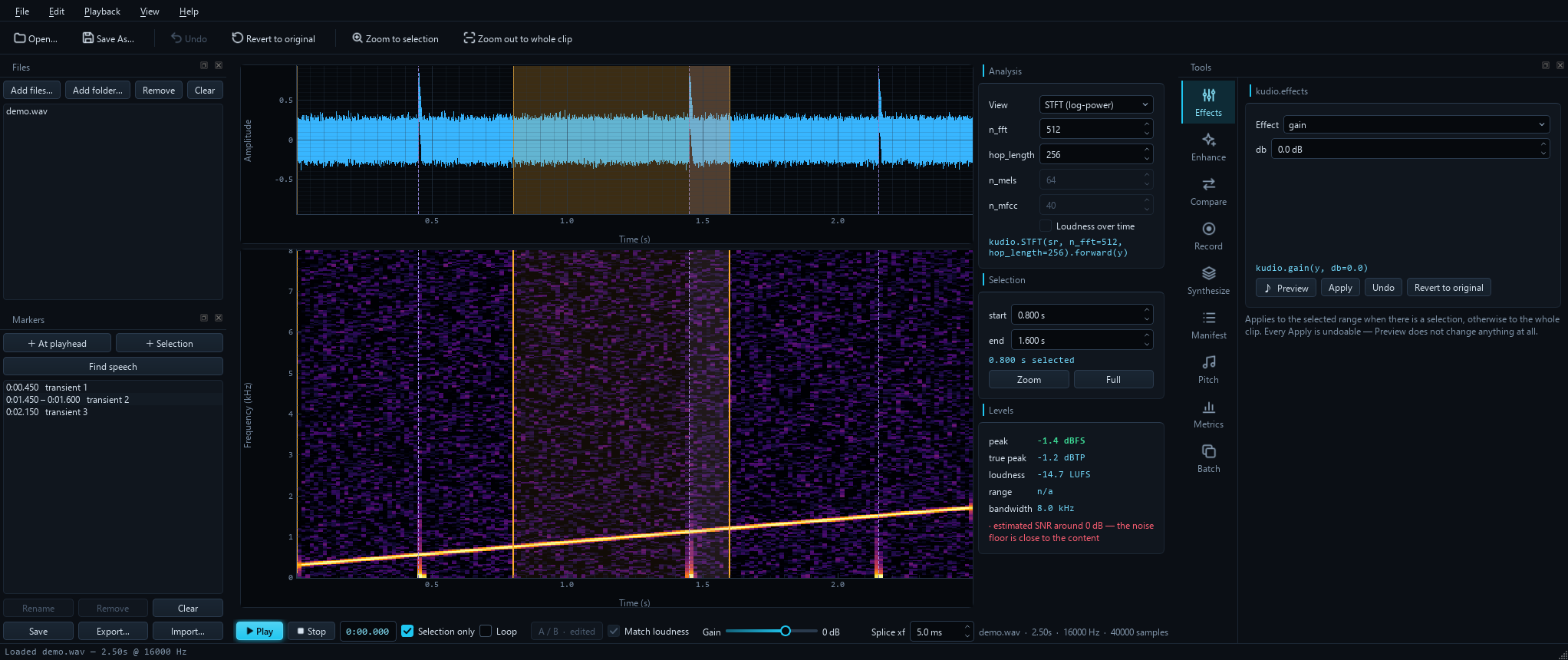This screenshot has height=660, width=1568.
Task: Click the Preview effect button
Action: click(1286, 288)
